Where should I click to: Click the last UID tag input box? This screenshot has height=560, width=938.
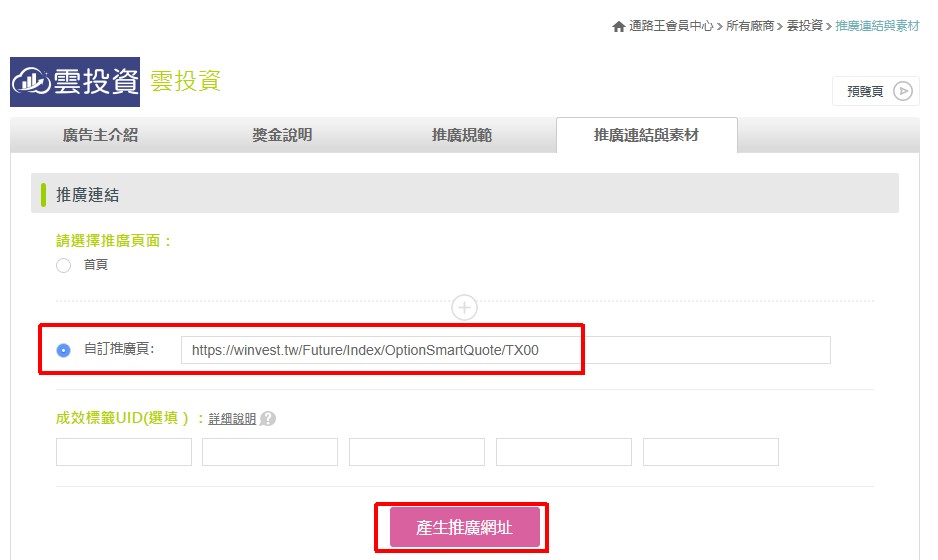pos(710,452)
